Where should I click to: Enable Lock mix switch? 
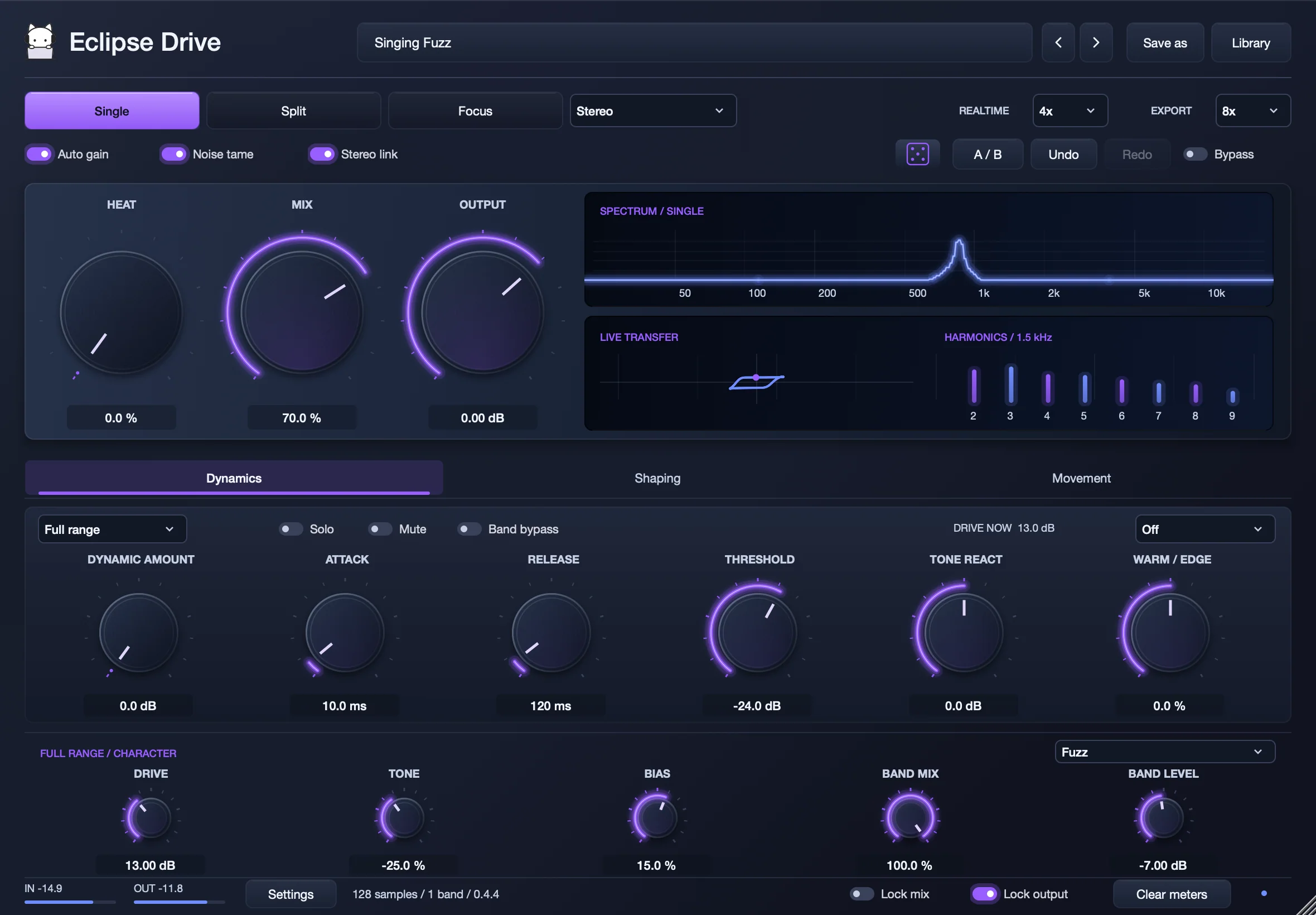coord(862,894)
